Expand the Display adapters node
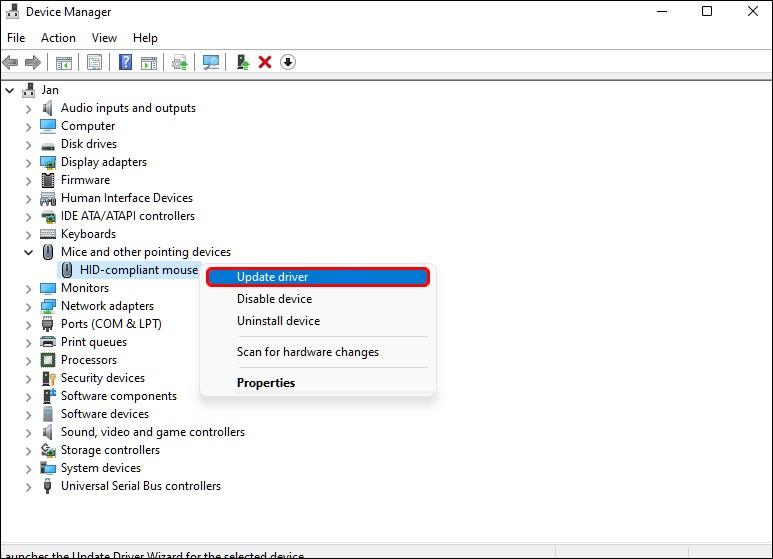The image size is (773, 559). click(28, 162)
